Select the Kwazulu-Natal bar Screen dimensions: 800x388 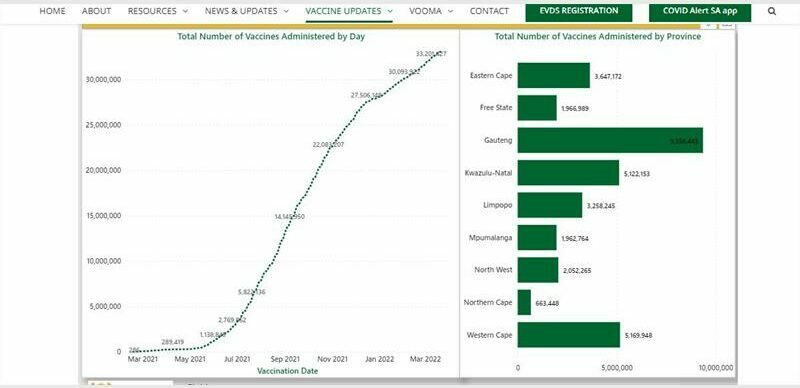[568, 173]
